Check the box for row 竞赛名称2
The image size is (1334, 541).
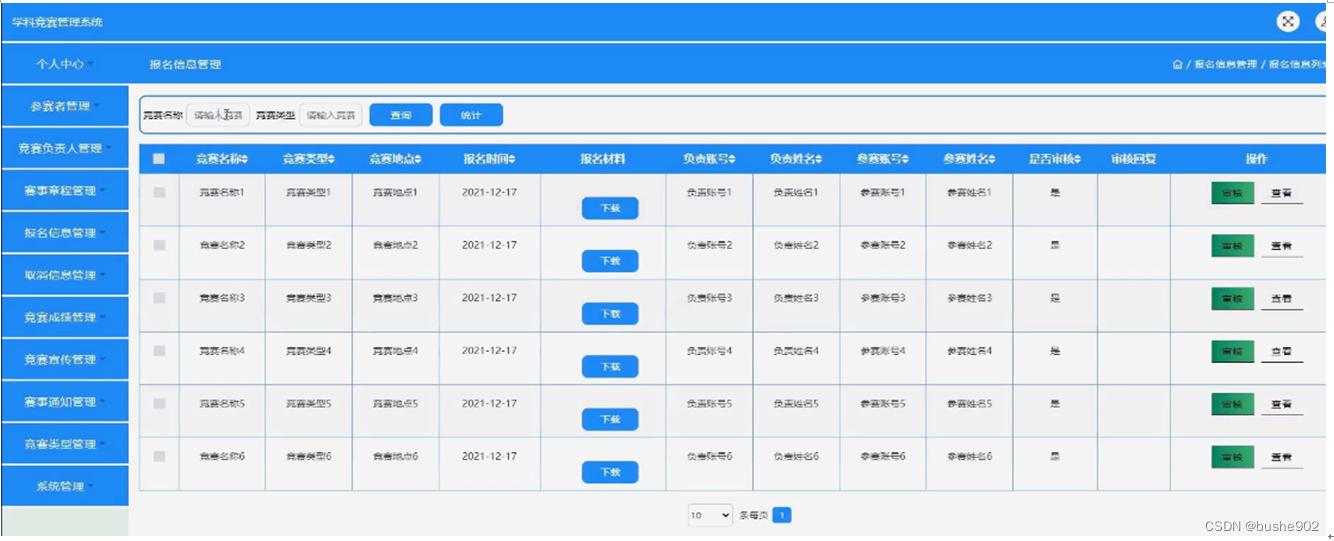coord(159,245)
